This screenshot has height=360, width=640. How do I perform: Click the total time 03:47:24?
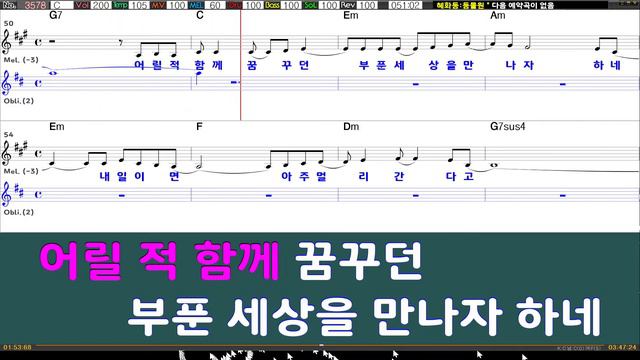pyautogui.click(x=622, y=347)
